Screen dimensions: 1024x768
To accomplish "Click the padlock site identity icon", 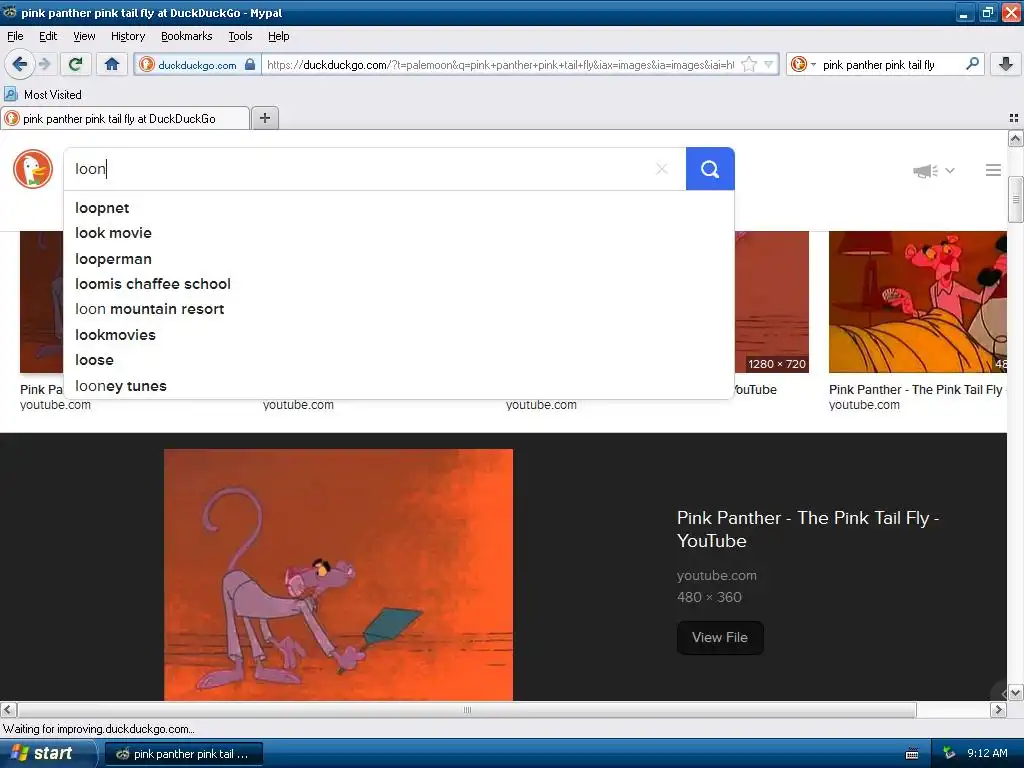I will (250, 65).
